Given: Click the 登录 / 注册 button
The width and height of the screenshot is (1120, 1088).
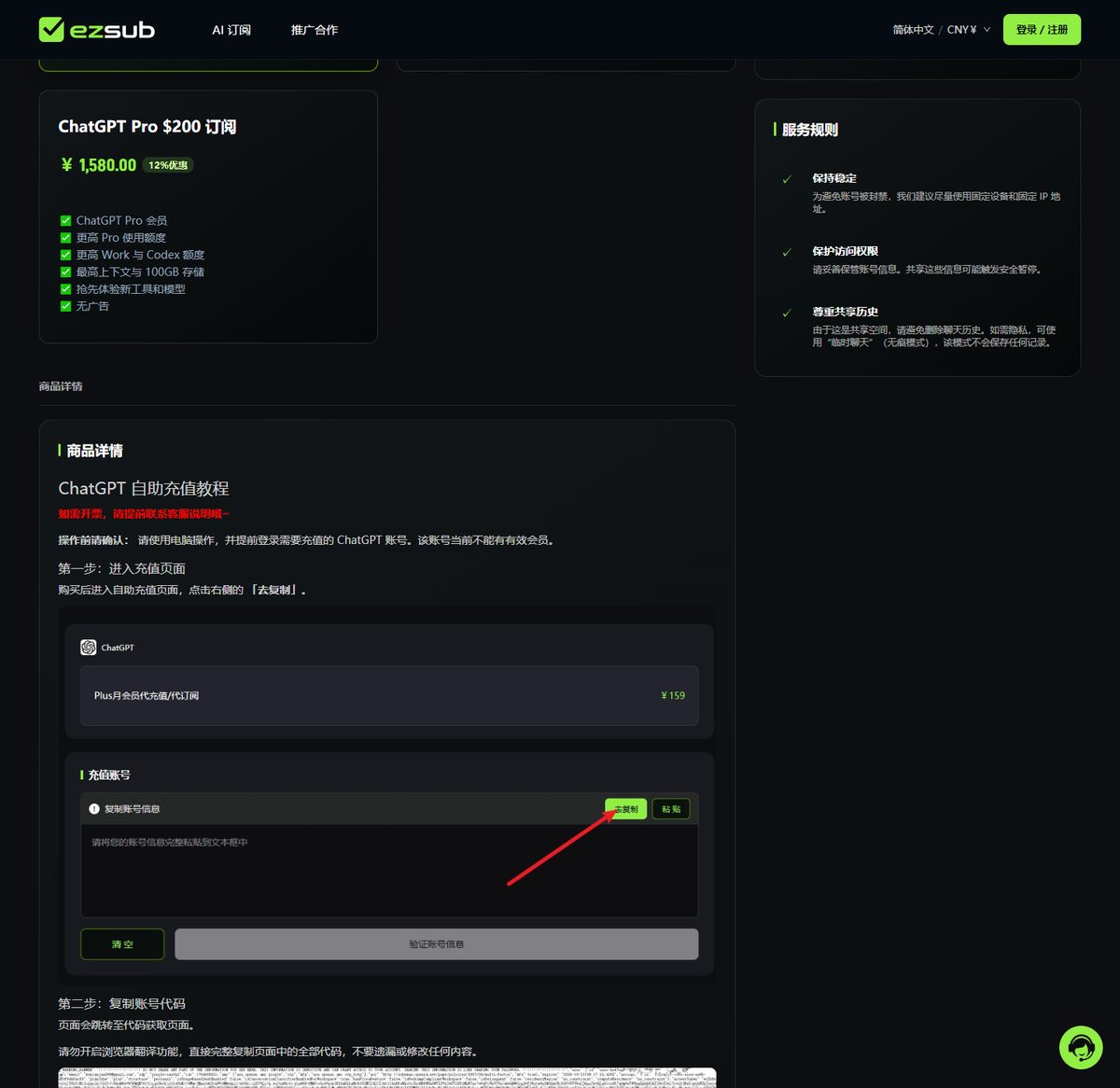Looking at the screenshot, I should point(1042,30).
